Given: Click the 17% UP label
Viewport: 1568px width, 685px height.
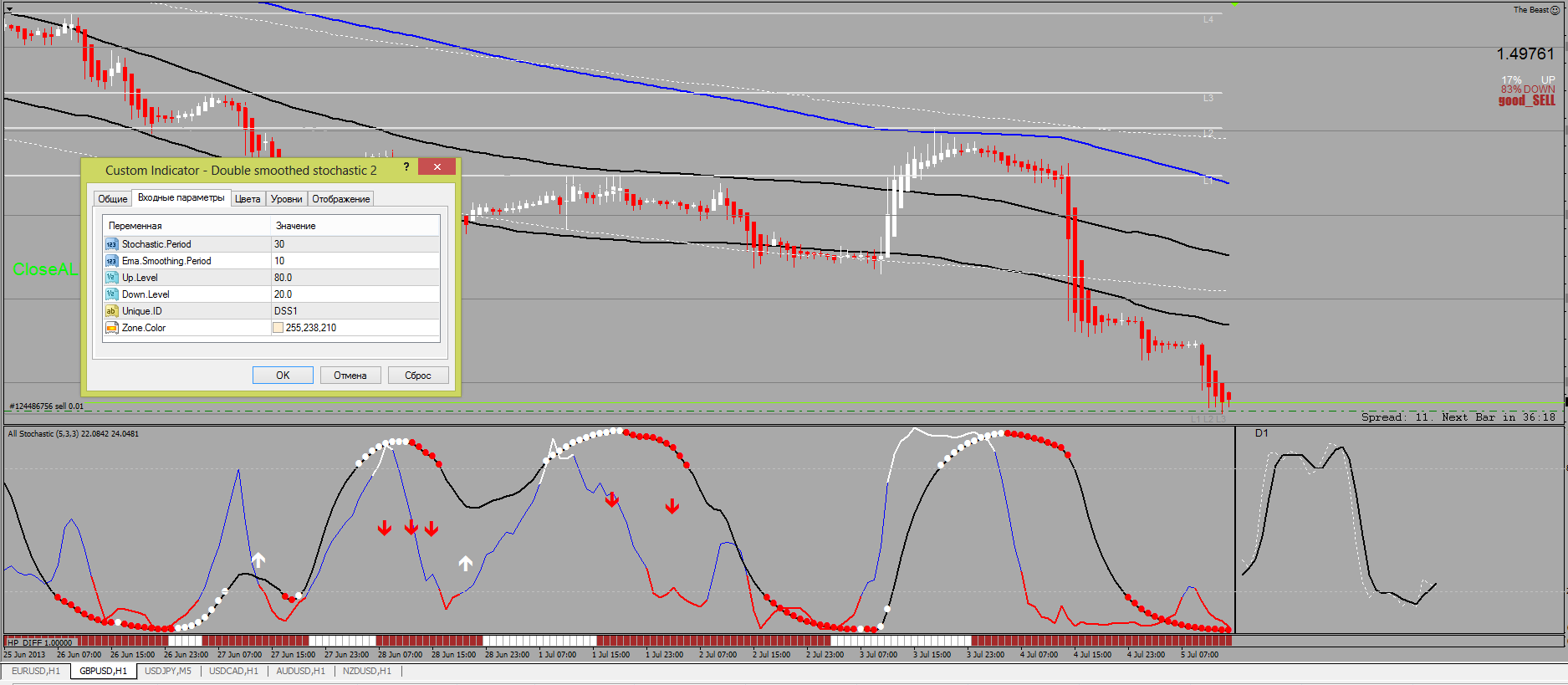Looking at the screenshot, I should click(x=1527, y=80).
